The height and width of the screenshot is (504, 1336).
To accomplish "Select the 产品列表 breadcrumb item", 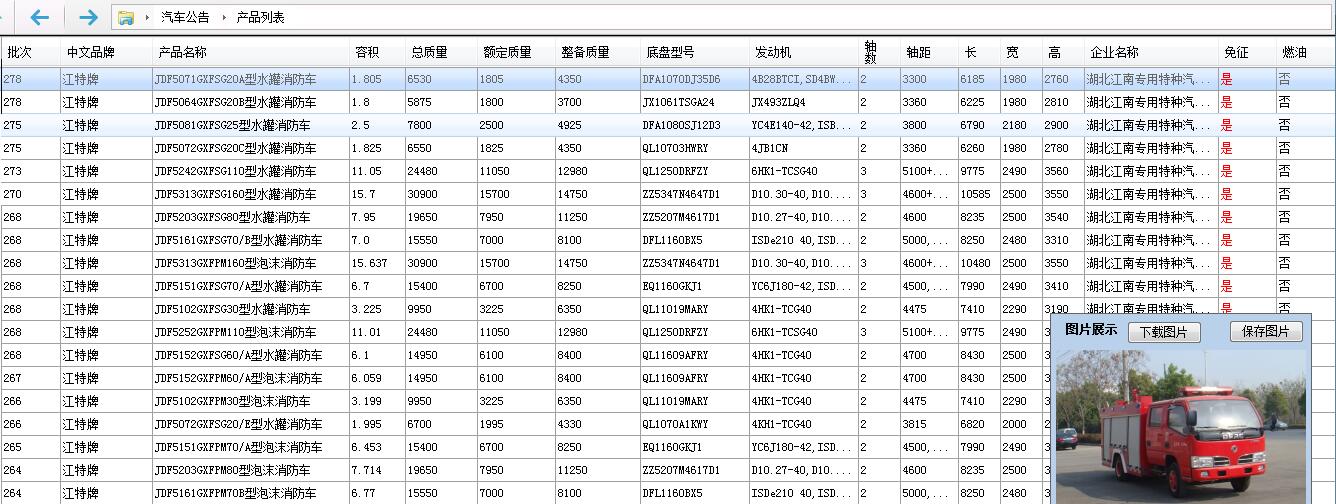I will pyautogui.click(x=260, y=18).
